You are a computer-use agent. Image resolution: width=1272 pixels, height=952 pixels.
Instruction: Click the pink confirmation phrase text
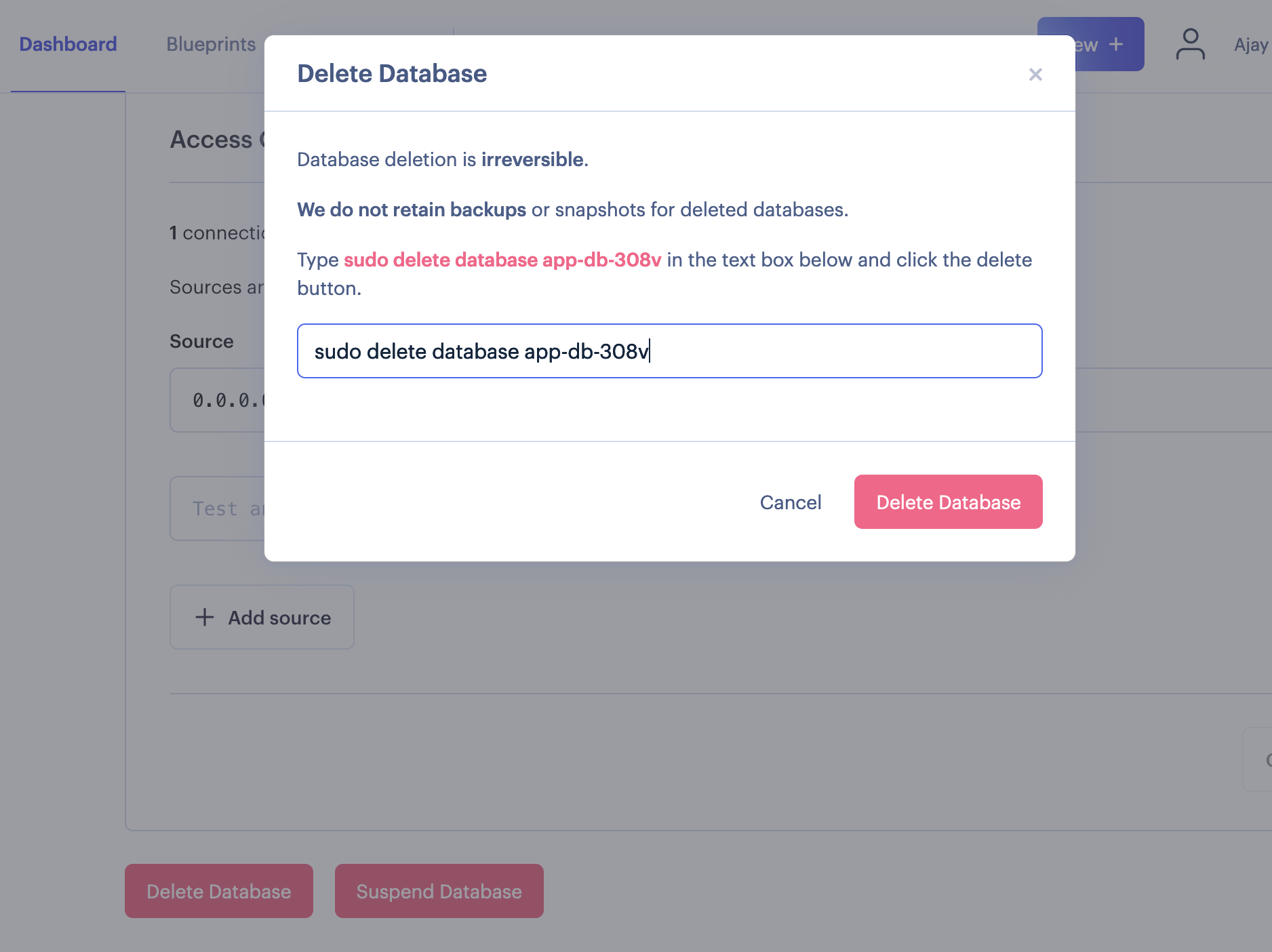pyautogui.click(x=502, y=260)
